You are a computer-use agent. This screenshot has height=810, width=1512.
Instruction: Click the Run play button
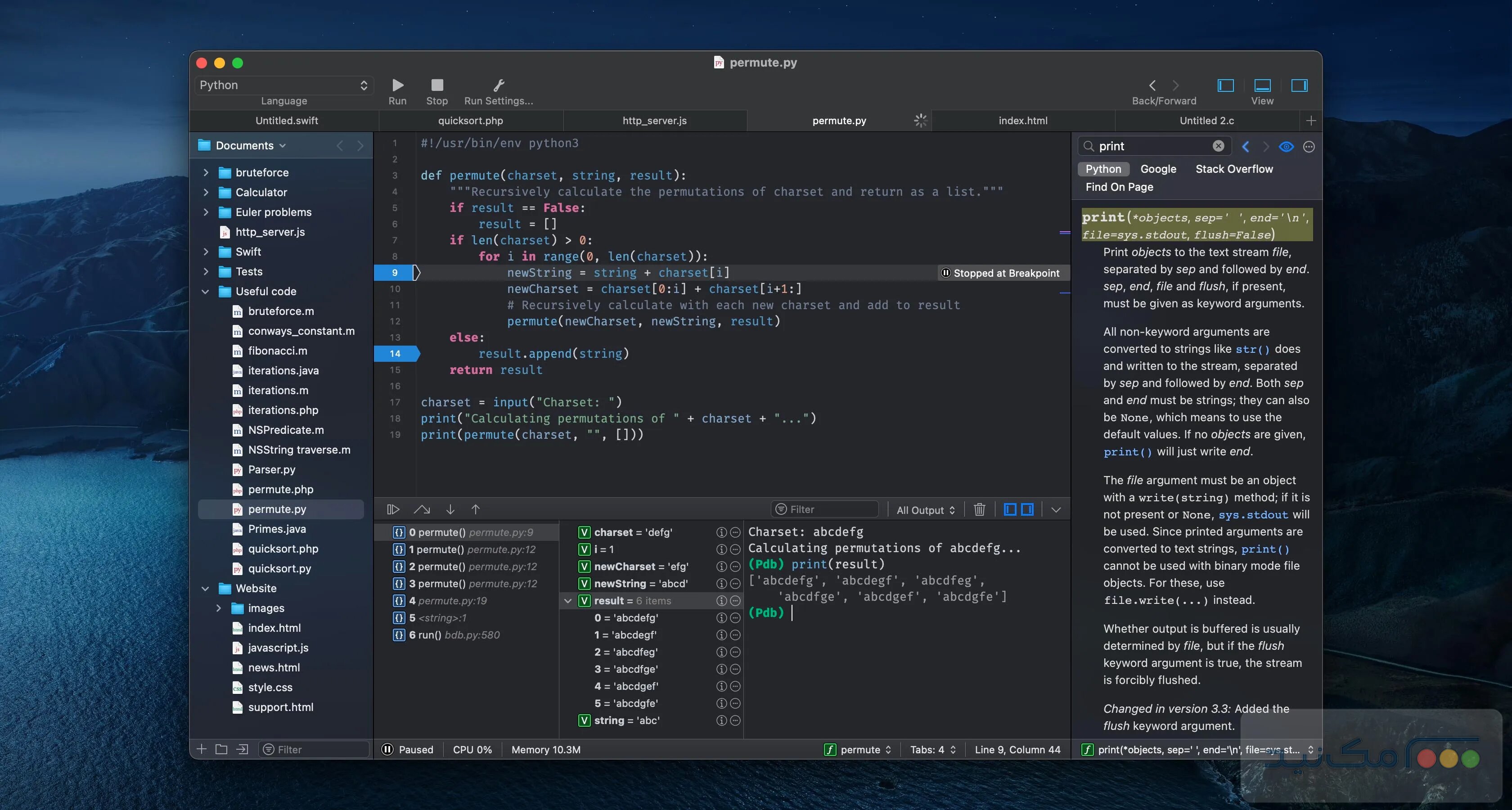(x=397, y=85)
